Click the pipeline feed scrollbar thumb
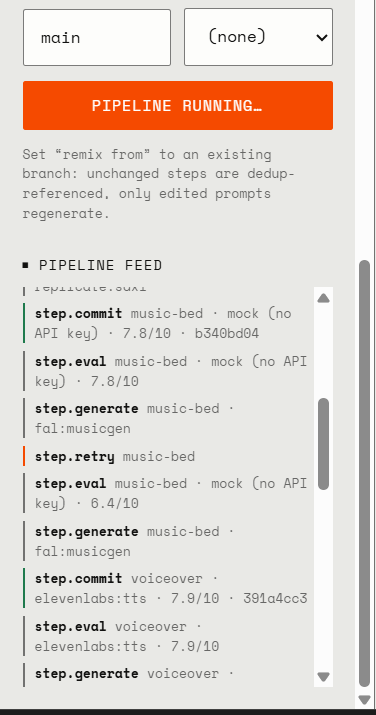The width and height of the screenshot is (376, 715). pyautogui.click(x=323, y=444)
